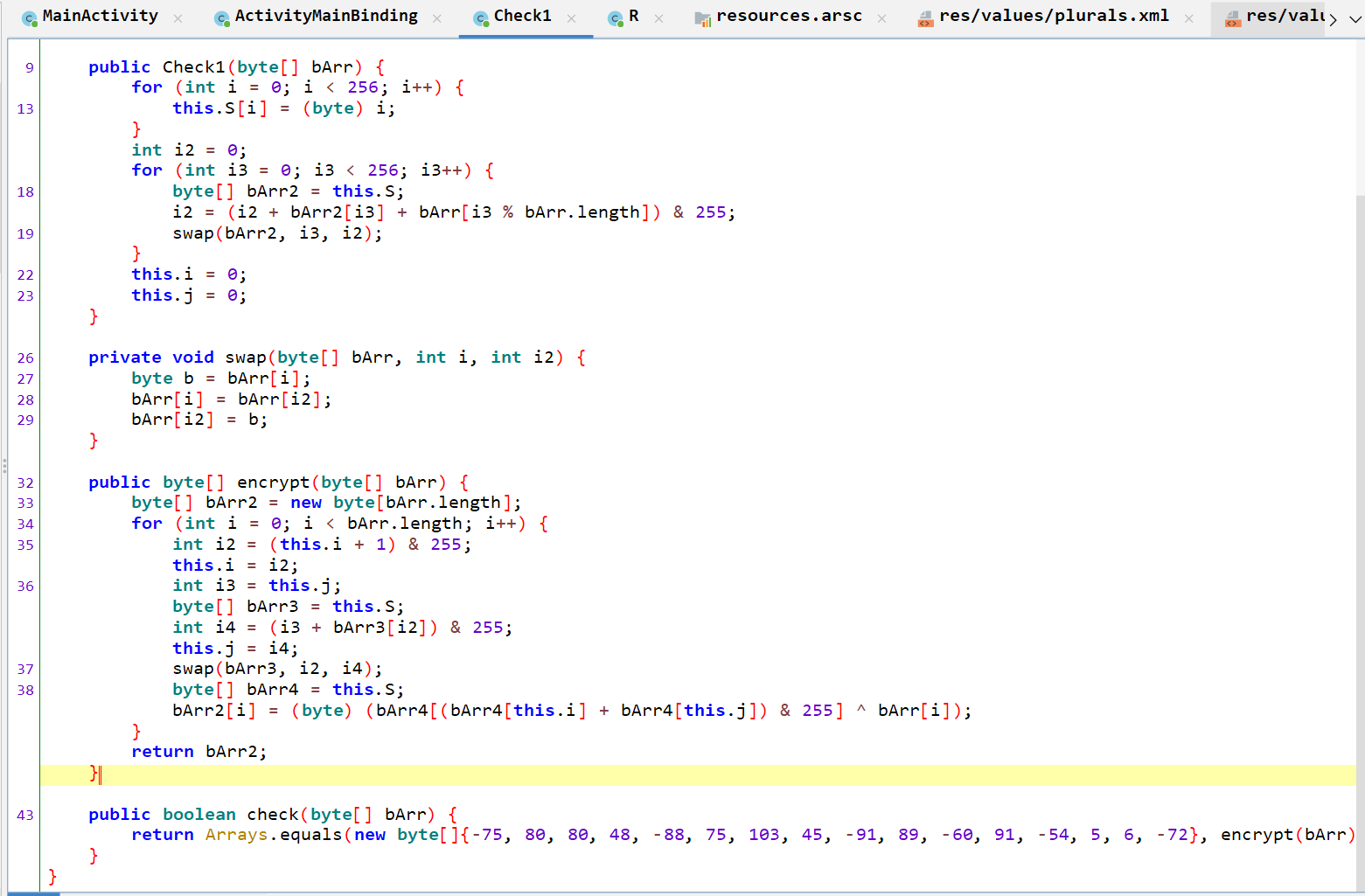This screenshot has height=896, width=1365.
Task: Click line number 32 in the gutter
Action: [25, 483]
